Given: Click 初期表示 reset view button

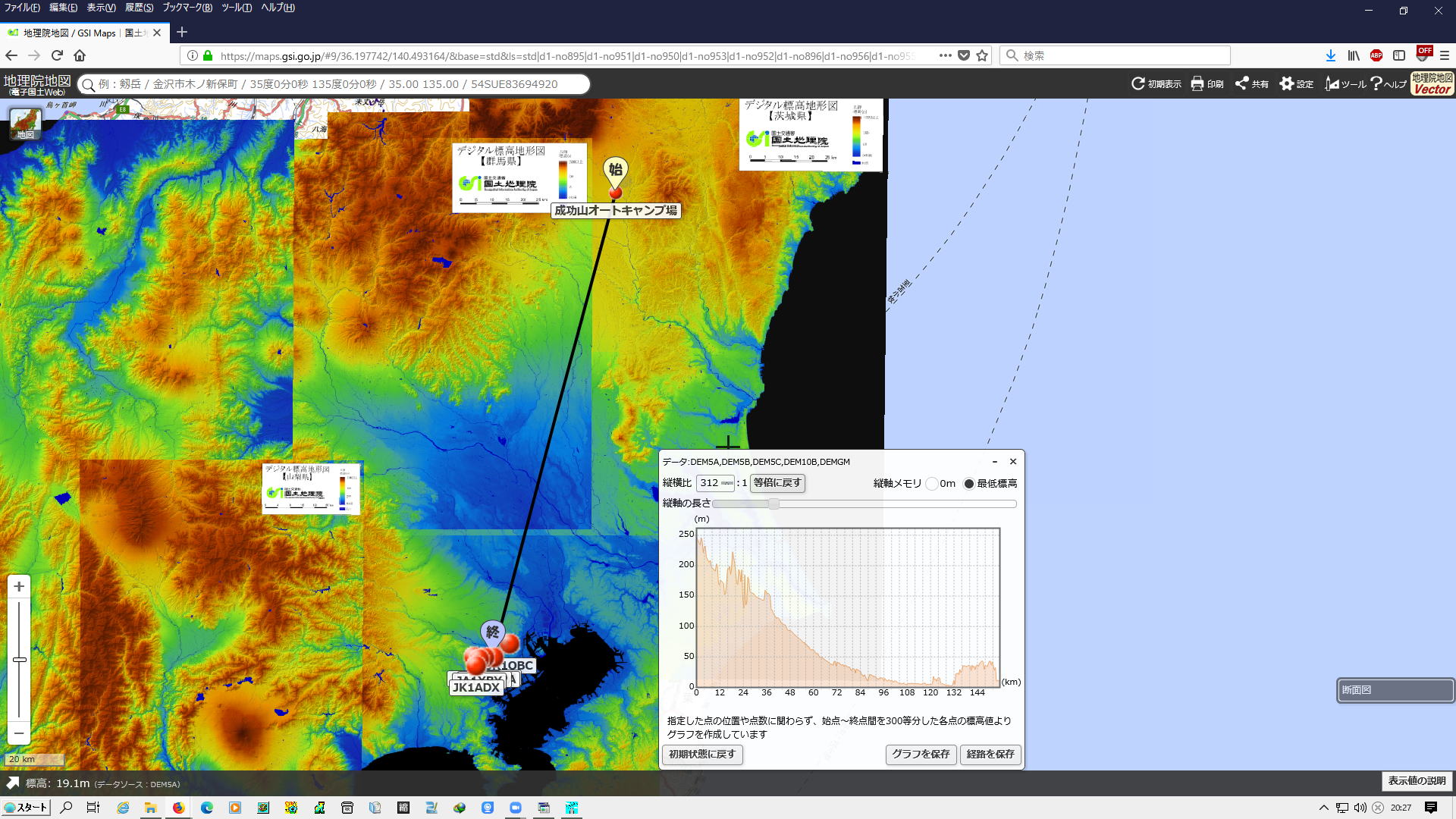Looking at the screenshot, I should pos(1156,84).
